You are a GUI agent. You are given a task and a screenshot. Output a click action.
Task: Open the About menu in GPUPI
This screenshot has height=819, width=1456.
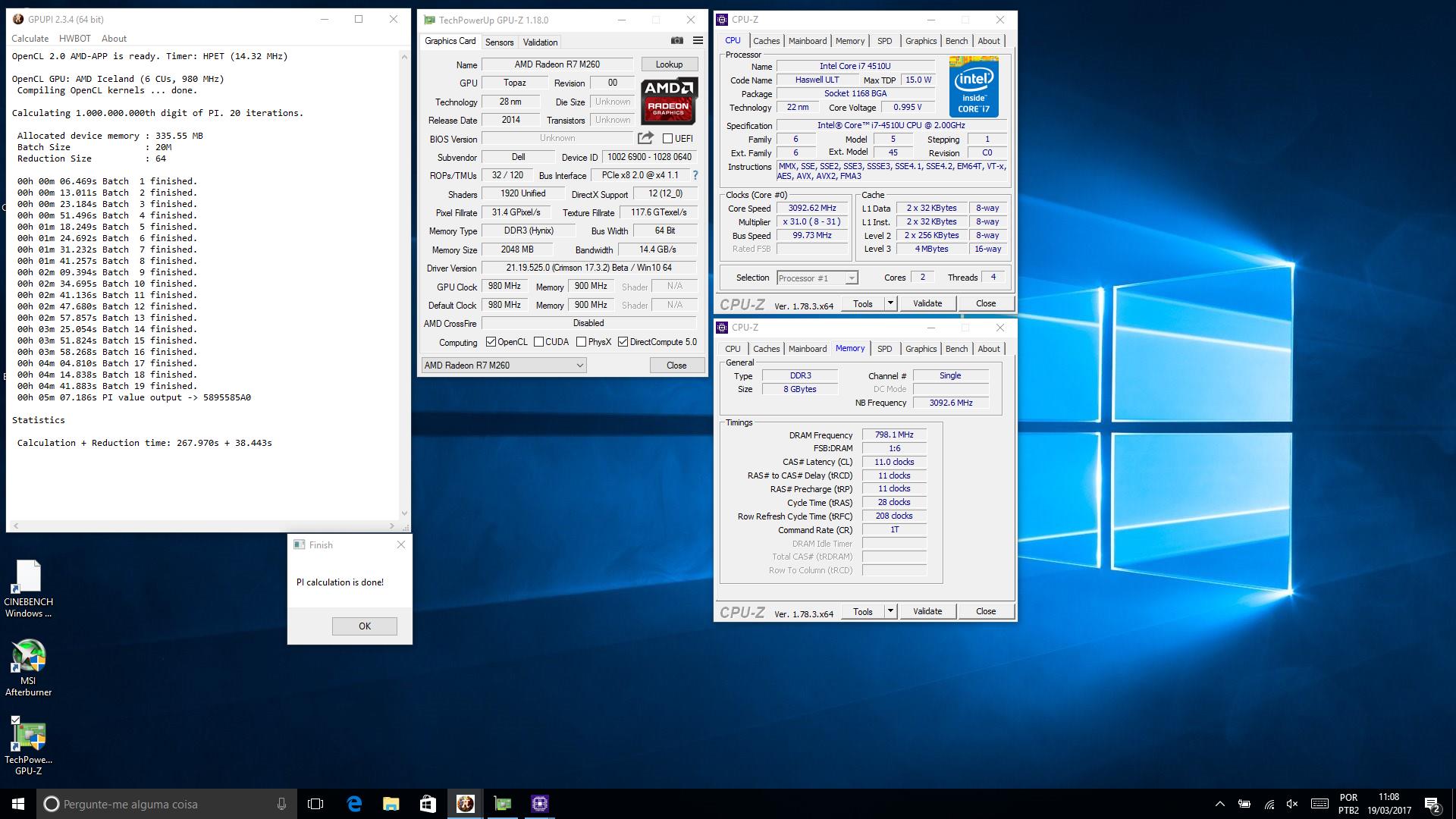pyautogui.click(x=115, y=39)
